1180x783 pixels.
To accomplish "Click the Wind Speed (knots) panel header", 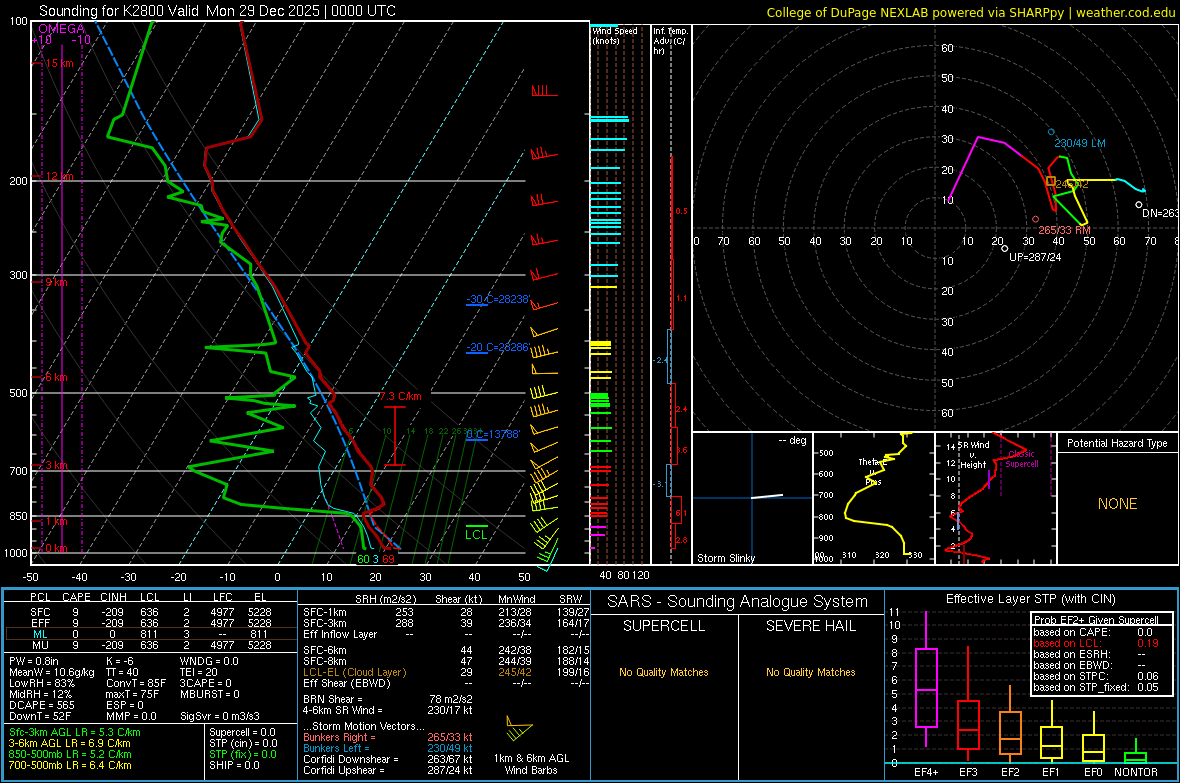I will (615, 35).
